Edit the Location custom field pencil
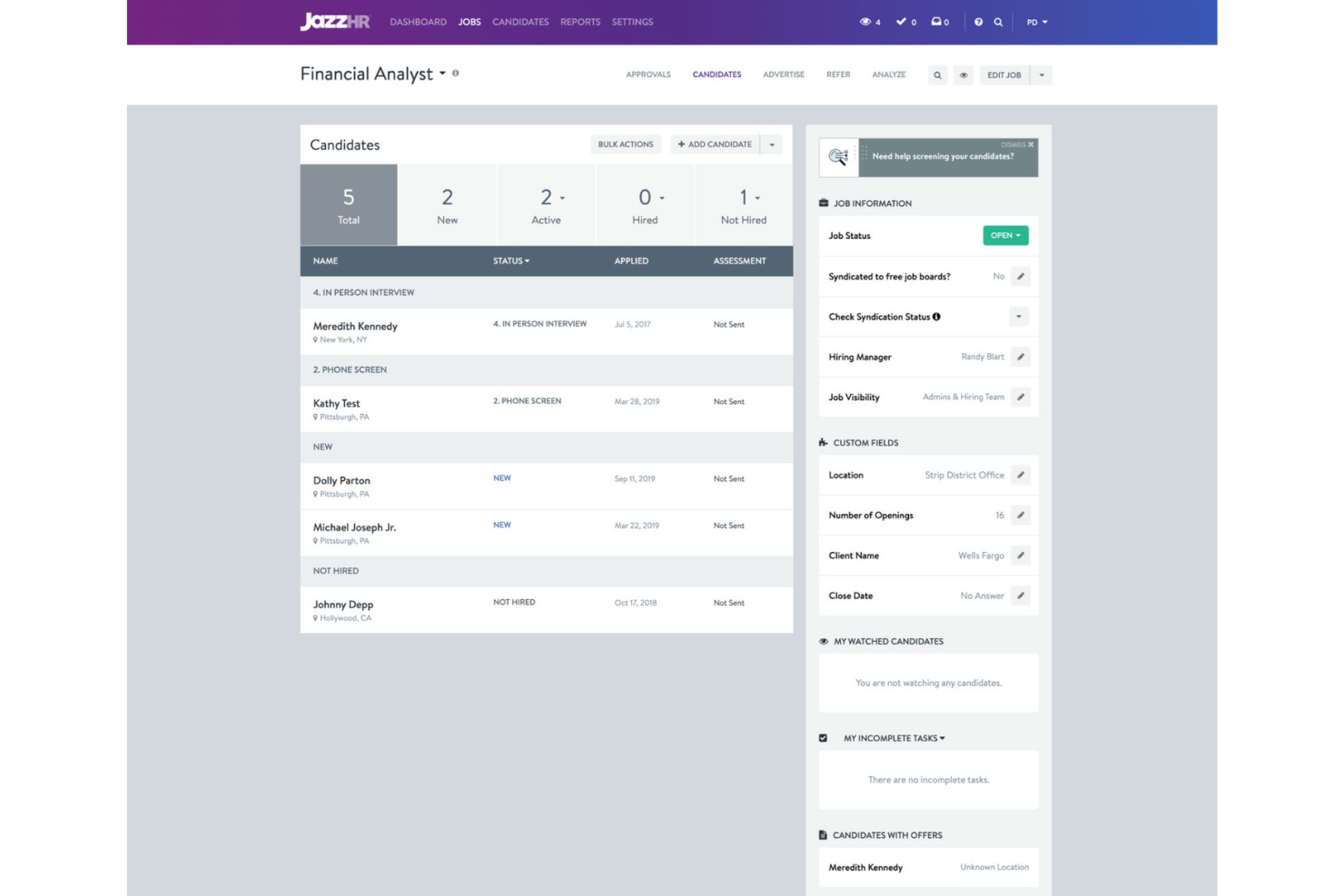This screenshot has width=1344, height=896. pos(1021,475)
